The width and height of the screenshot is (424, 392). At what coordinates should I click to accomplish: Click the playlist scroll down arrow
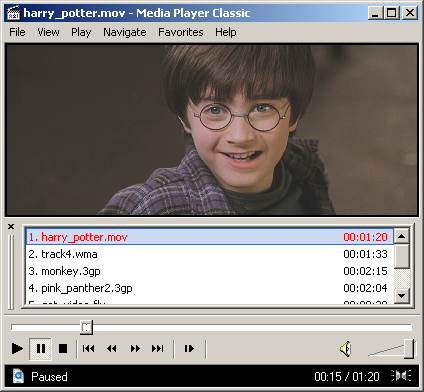(402, 295)
